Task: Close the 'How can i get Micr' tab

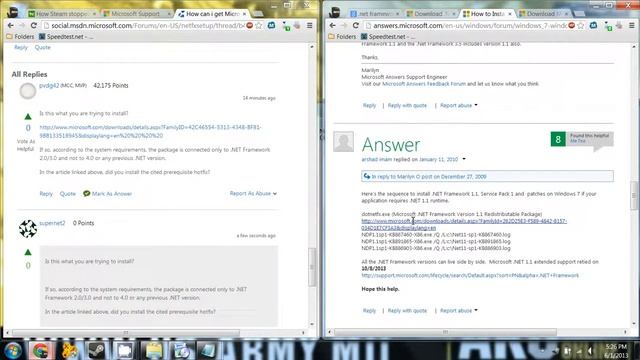Action: (244, 14)
